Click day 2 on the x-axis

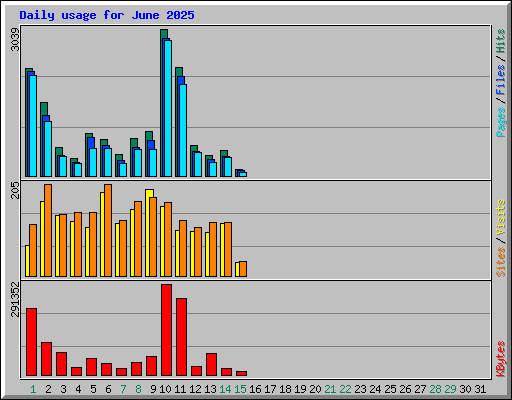(x=48, y=389)
